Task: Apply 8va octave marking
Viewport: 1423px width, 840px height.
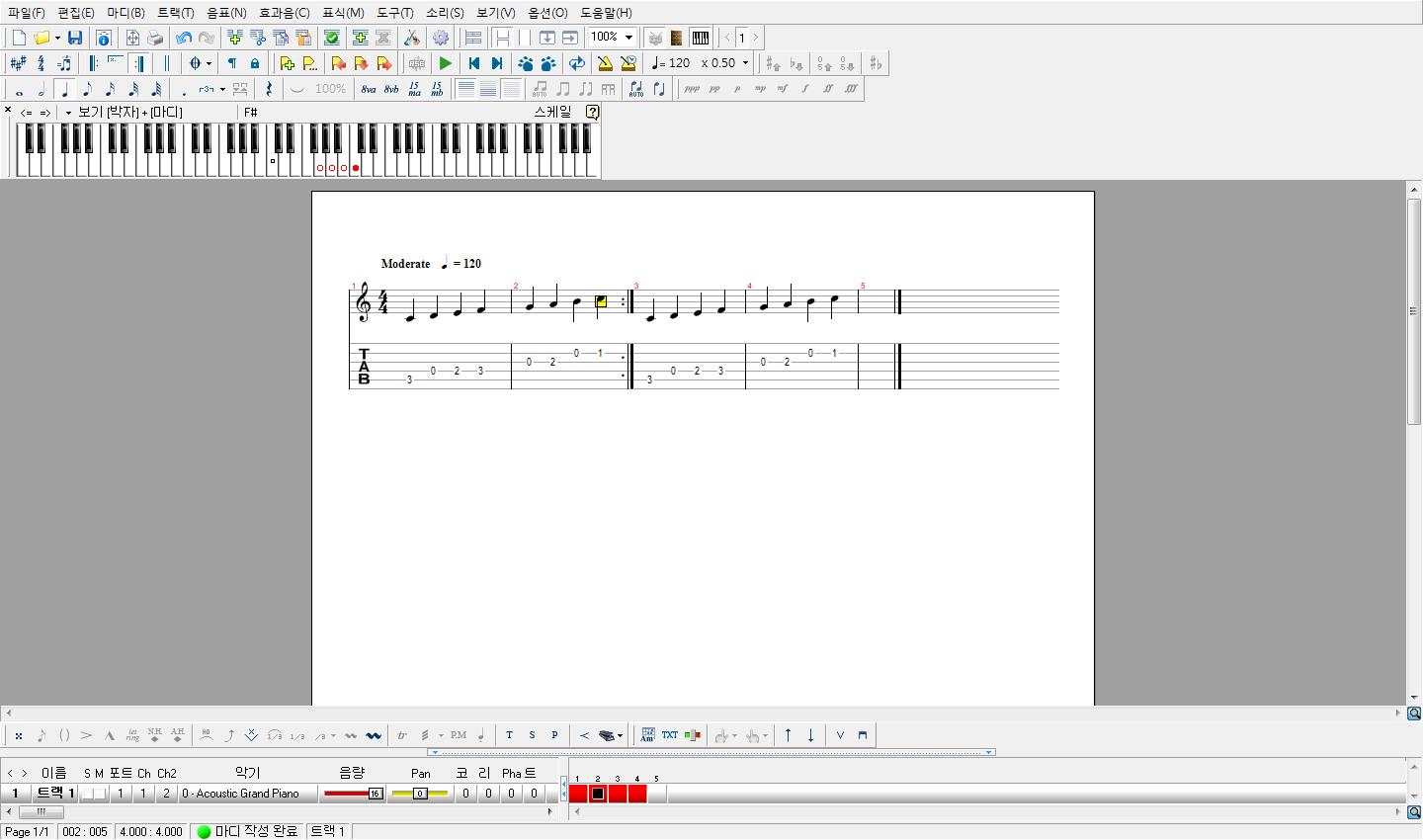Action: tap(369, 89)
